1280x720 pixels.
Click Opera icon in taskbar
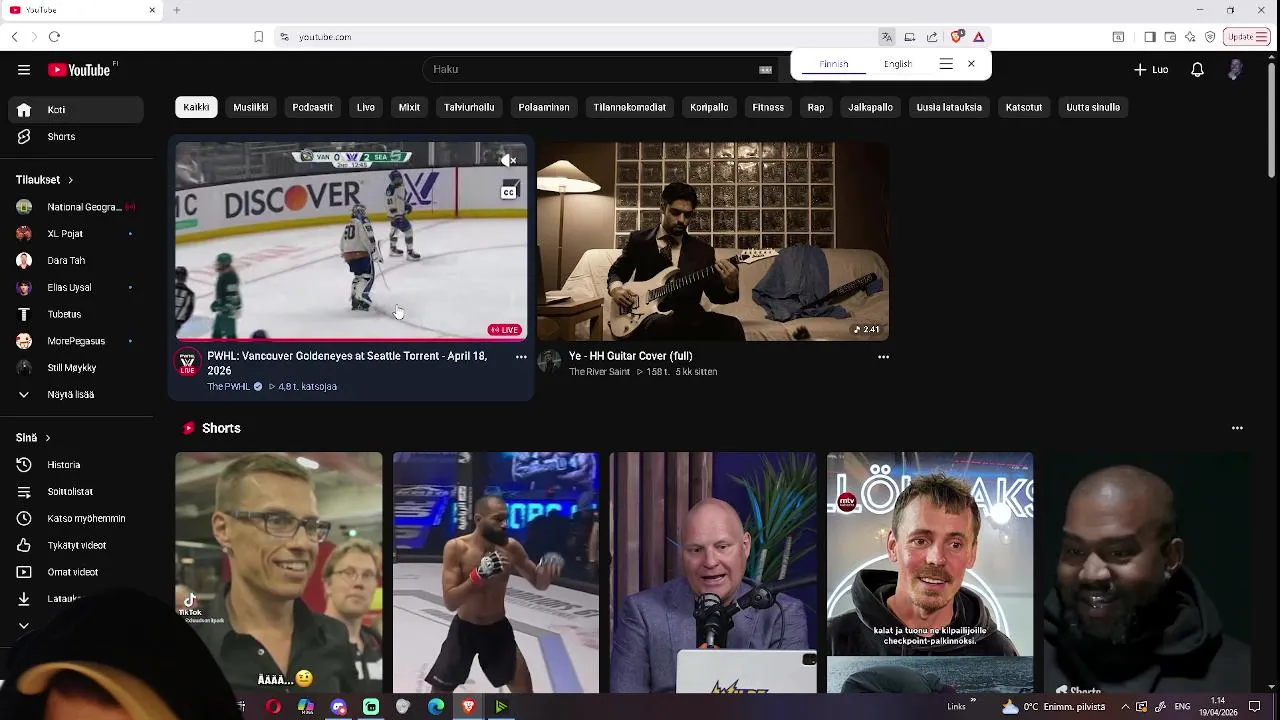[x=273, y=707]
